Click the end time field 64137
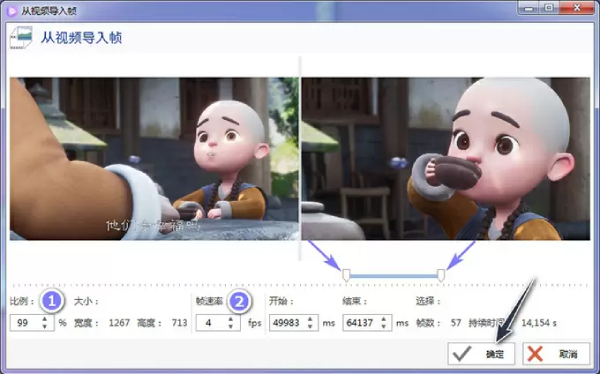600x374 pixels. [361, 323]
